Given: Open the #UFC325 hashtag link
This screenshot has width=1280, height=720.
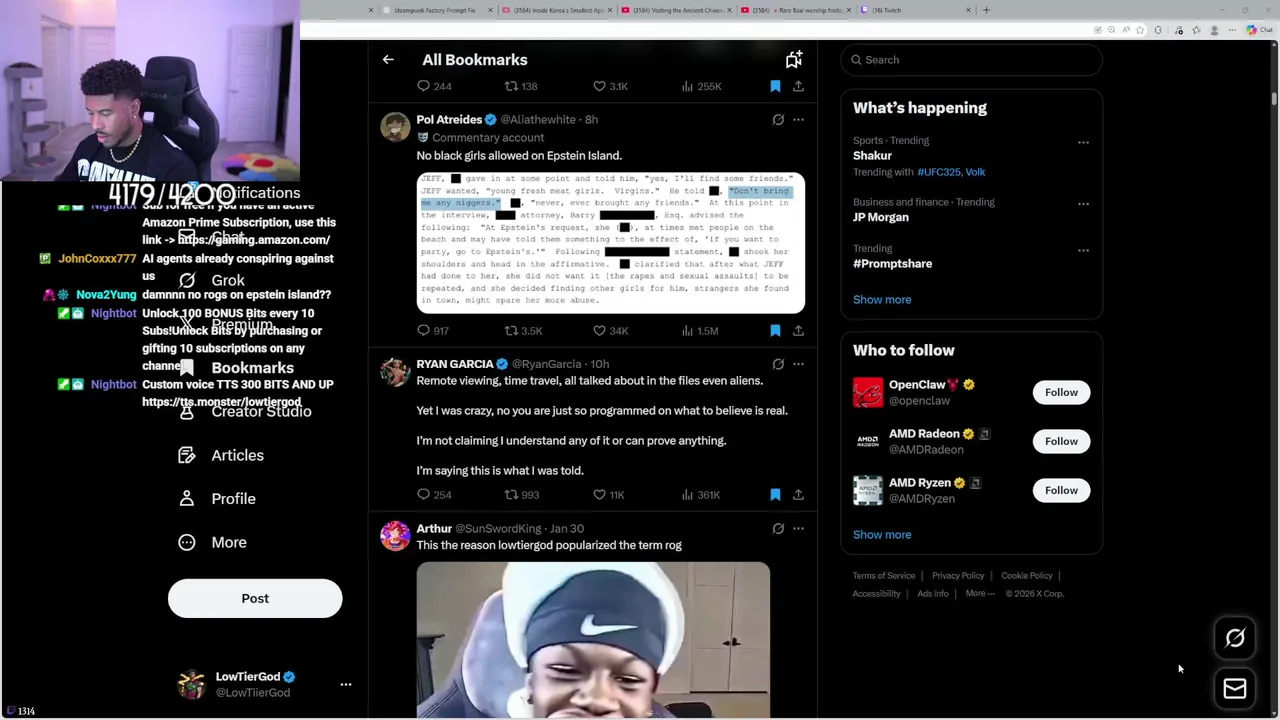Looking at the screenshot, I should [938, 172].
